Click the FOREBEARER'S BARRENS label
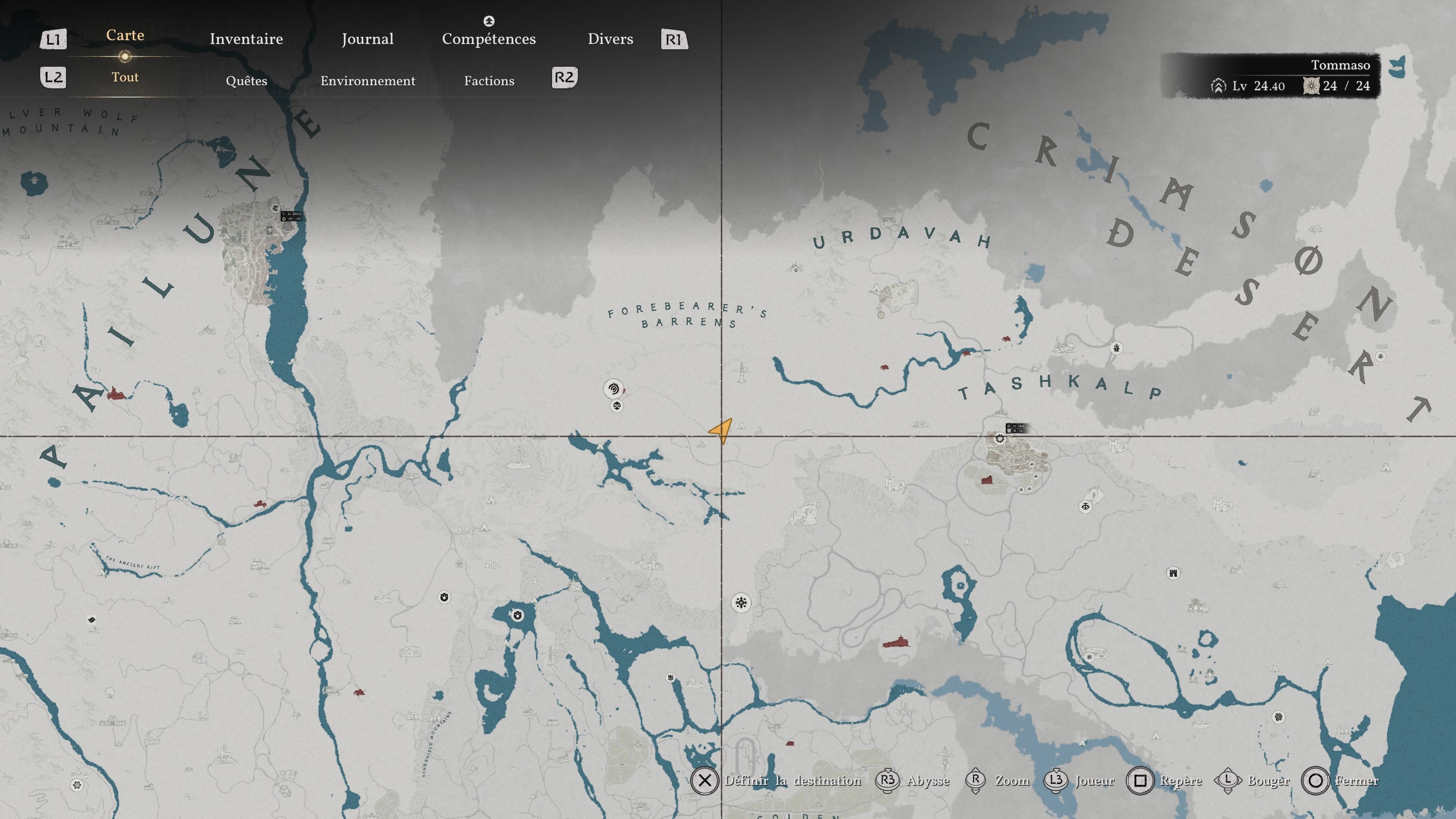The height and width of the screenshot is (819, 1456). pyautogui.click(x=688, y=315)
